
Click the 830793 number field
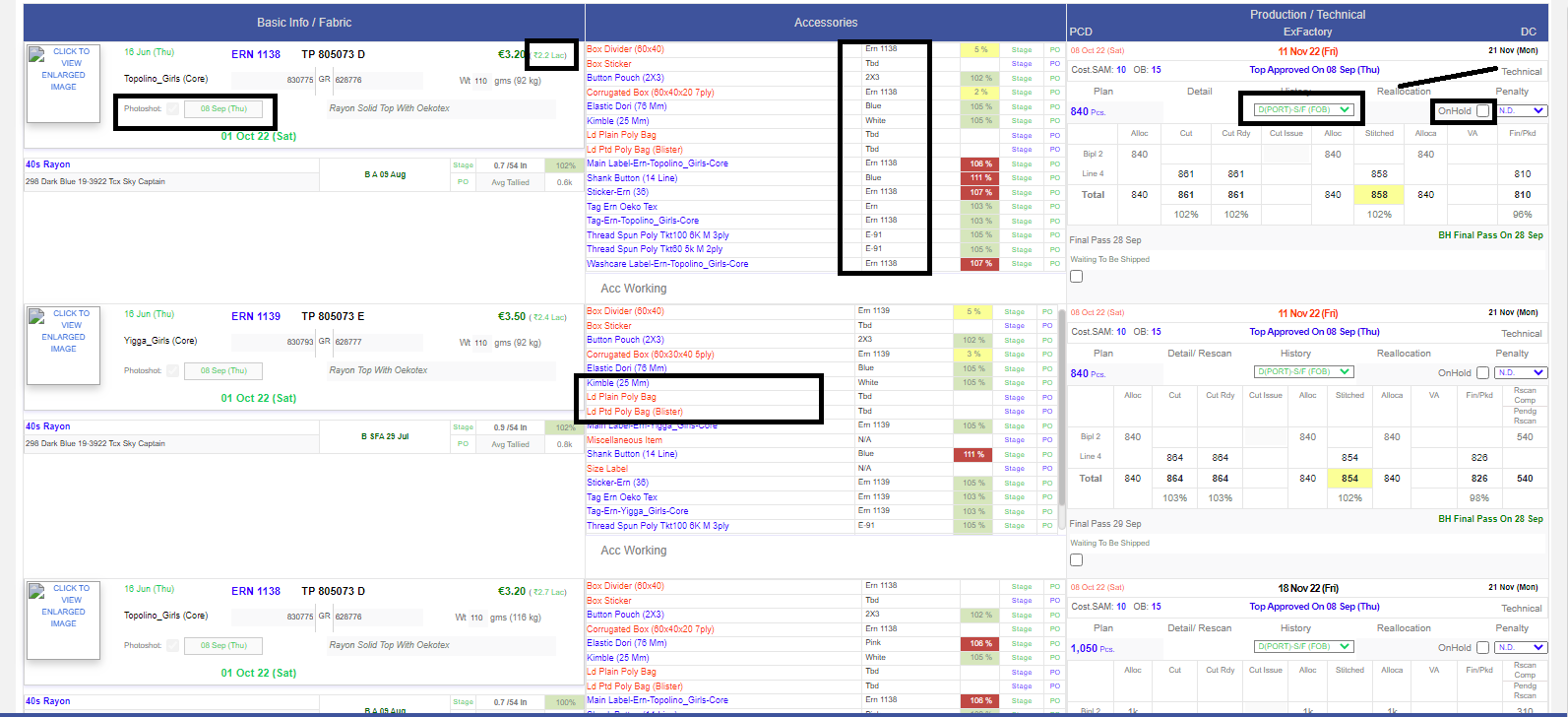[274, 342]
